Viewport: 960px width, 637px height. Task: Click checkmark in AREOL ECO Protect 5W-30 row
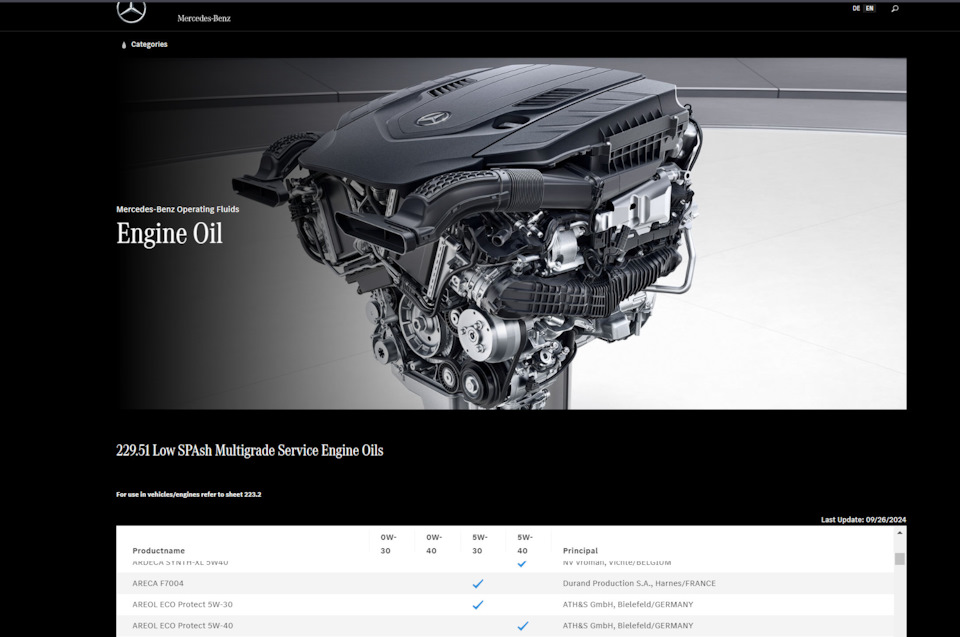coord(477,605)
